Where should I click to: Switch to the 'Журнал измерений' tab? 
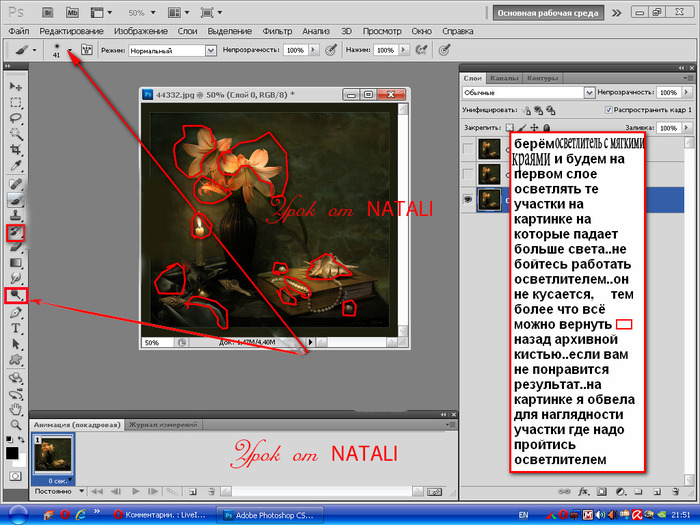coord(163,425)
